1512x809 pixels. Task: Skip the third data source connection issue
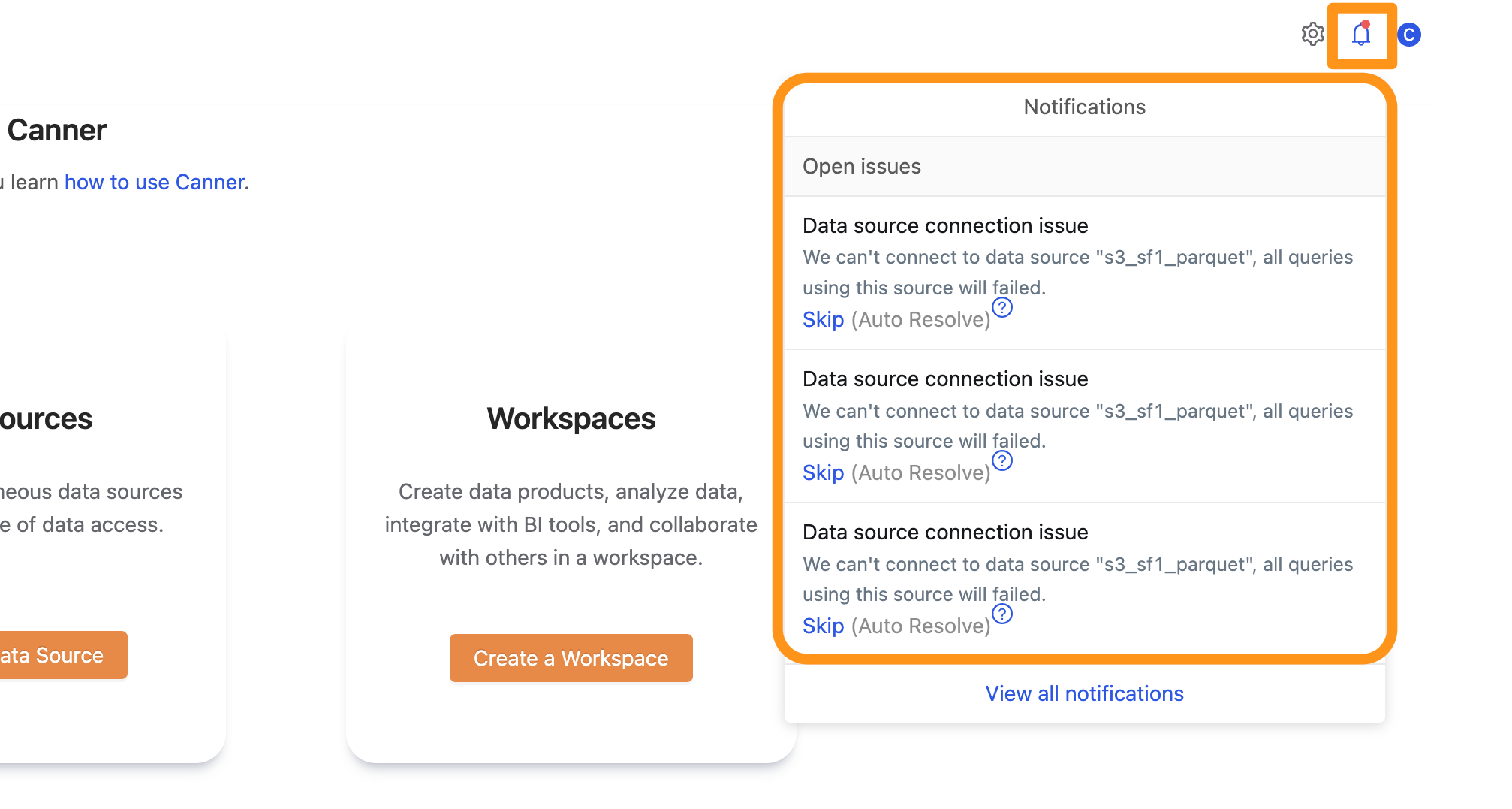tap(823, 626)
